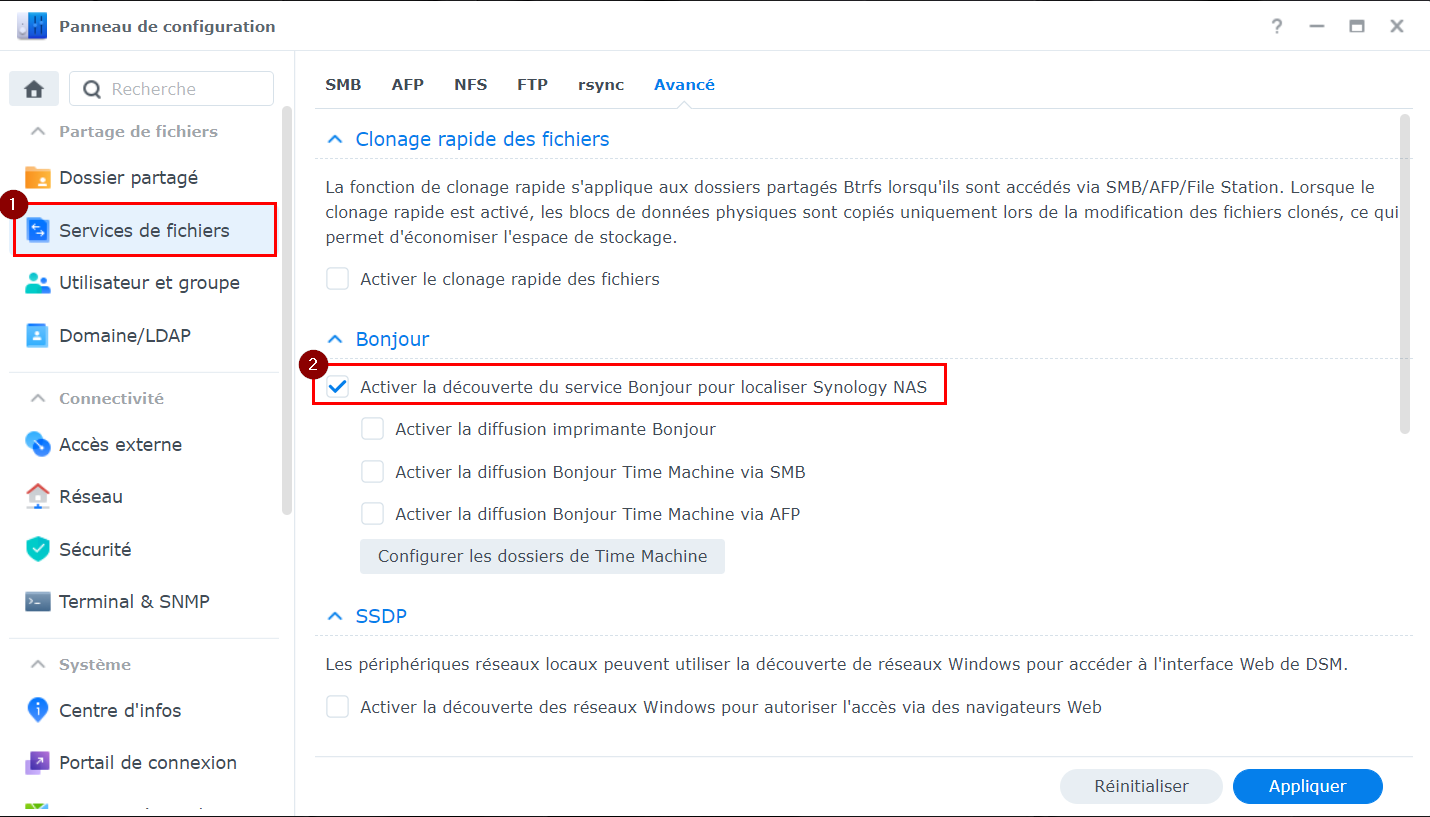This screenshot has height=817, width=1430.
Task: Click the Réinitialiser button
Action: click(x=1141, y=787)
